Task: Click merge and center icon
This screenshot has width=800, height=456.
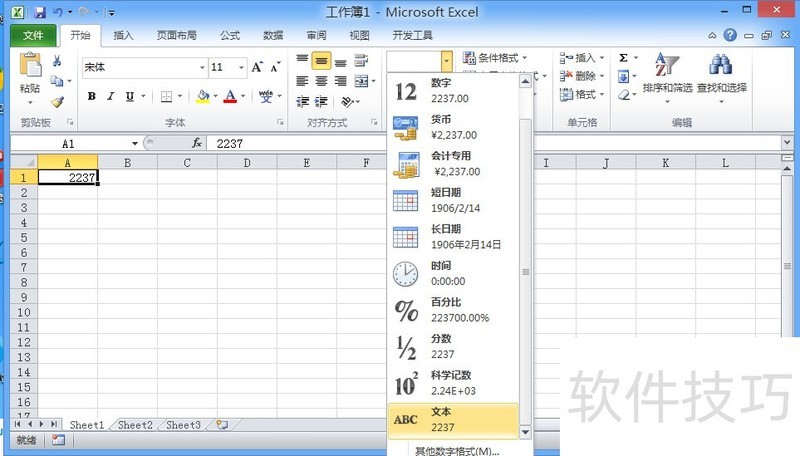Action: click(x=361, y=81)
